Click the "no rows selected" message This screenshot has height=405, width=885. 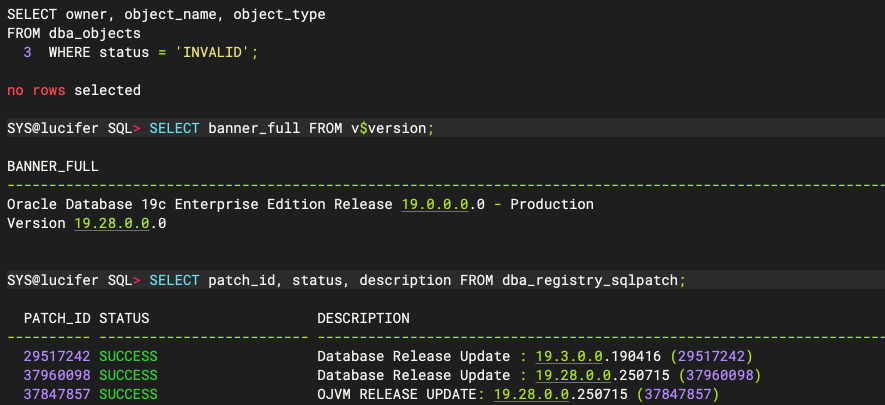pos(74,90)
